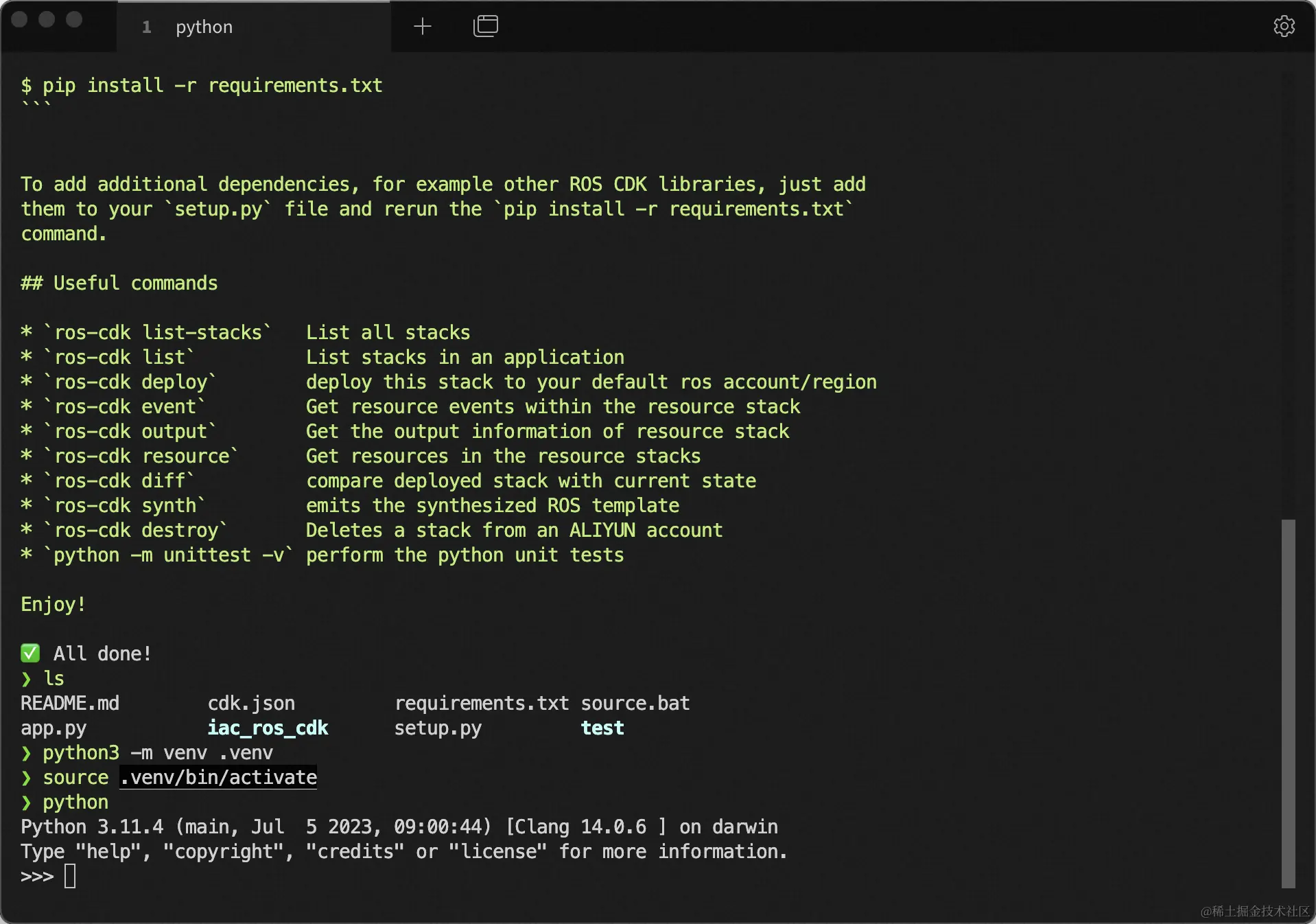
Task: Click the yellow minimize window button
Action: (47, 20)
